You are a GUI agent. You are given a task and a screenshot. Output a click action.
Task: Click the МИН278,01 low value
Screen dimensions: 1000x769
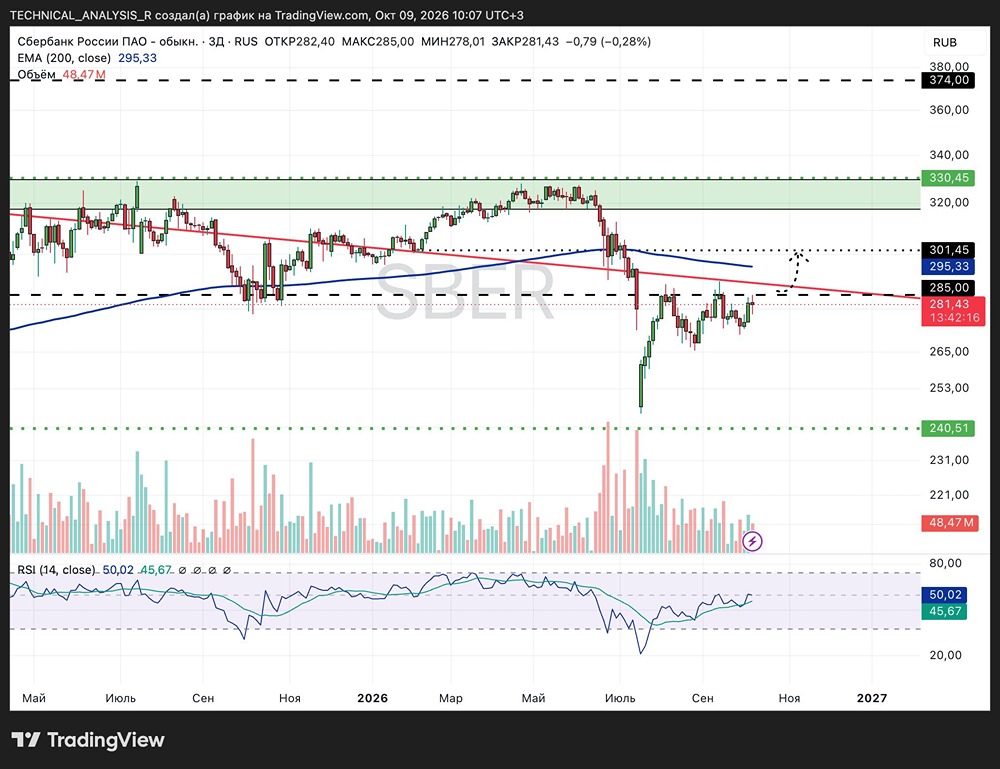tap(453, 41)
